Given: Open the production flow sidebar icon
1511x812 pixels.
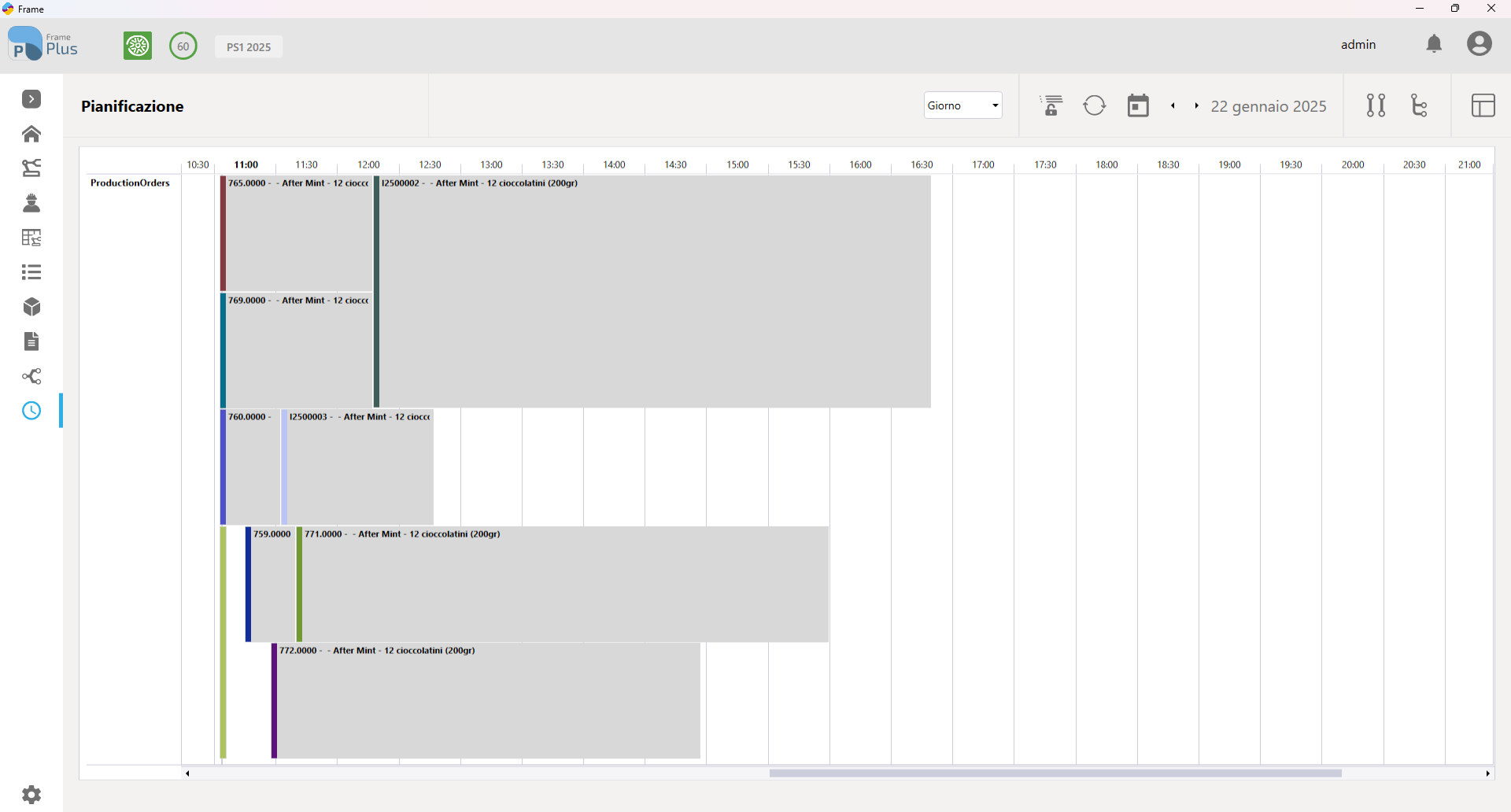Looking at the screenshot, I should 31,168.
